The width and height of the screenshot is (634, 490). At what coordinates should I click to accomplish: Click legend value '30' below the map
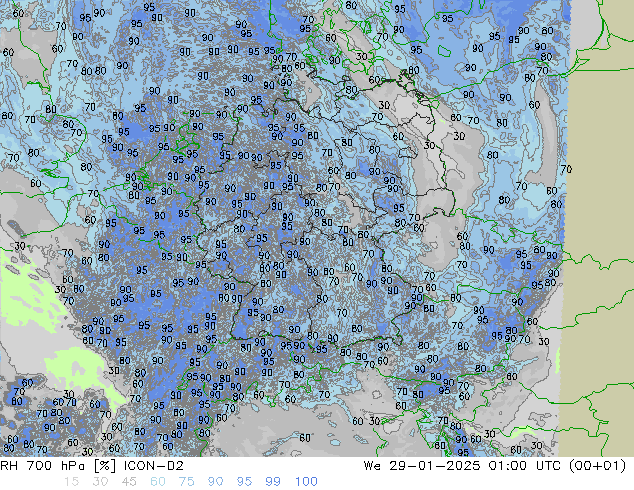(100, 482)
